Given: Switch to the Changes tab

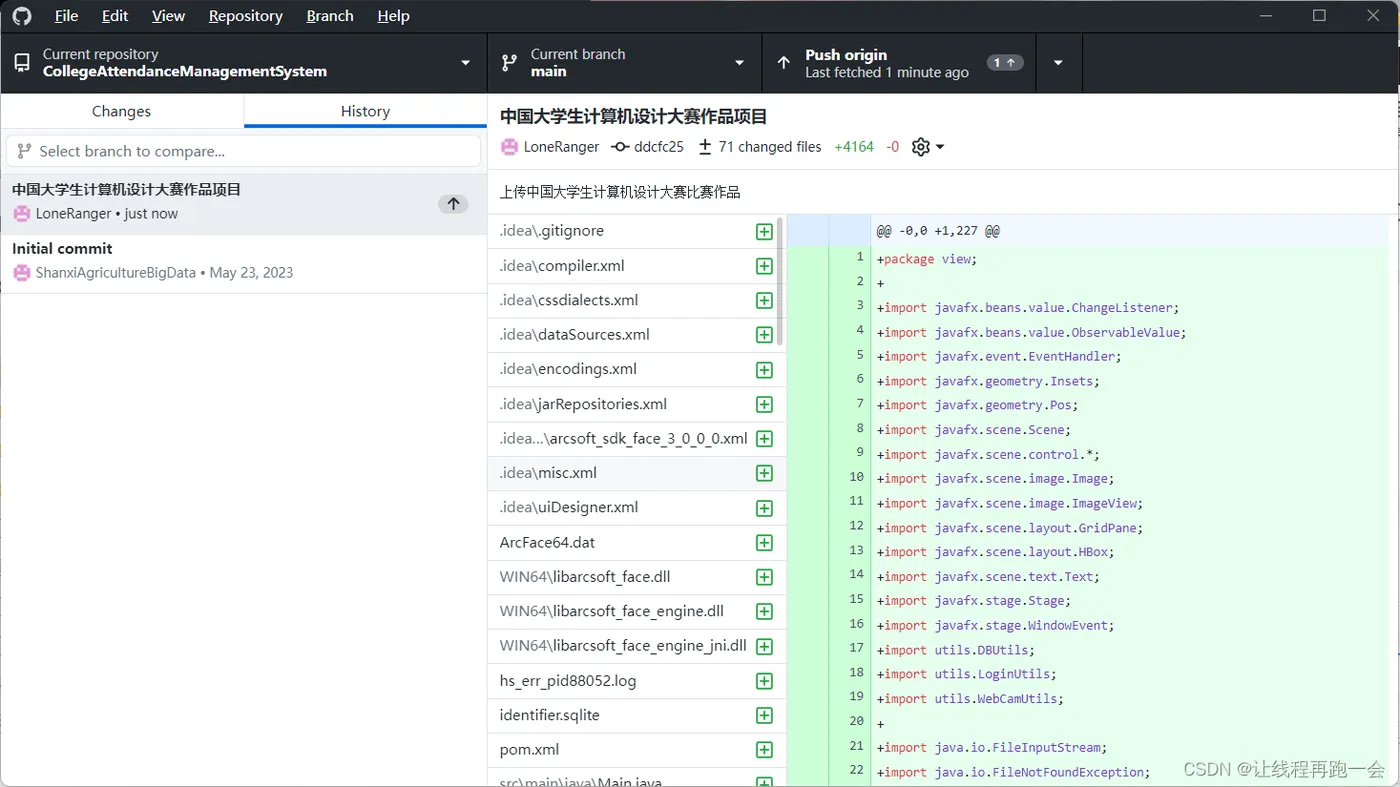Looking at the screenshot, I should click(121, 111).
